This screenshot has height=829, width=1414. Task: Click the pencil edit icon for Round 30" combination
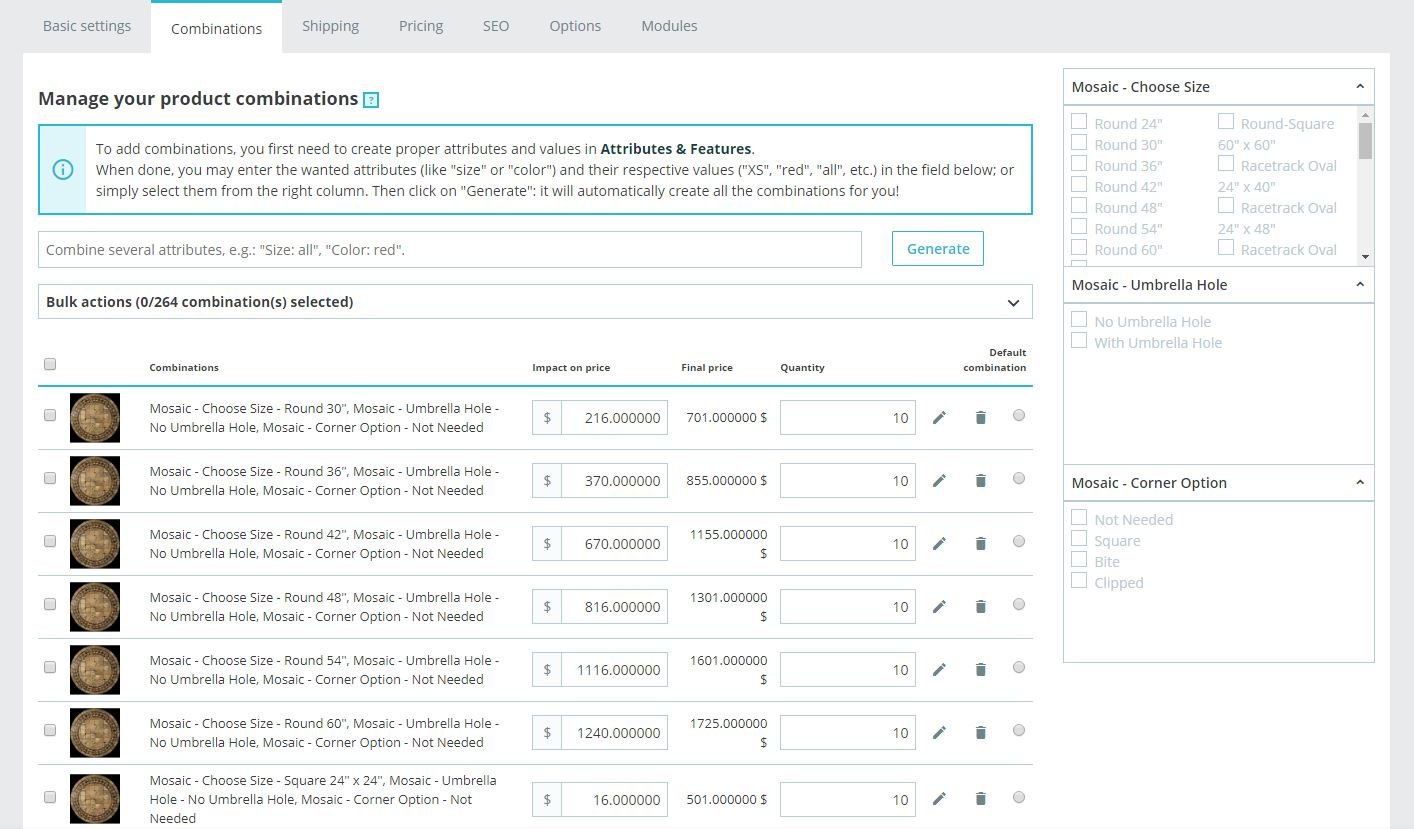[x=939, y=418]
